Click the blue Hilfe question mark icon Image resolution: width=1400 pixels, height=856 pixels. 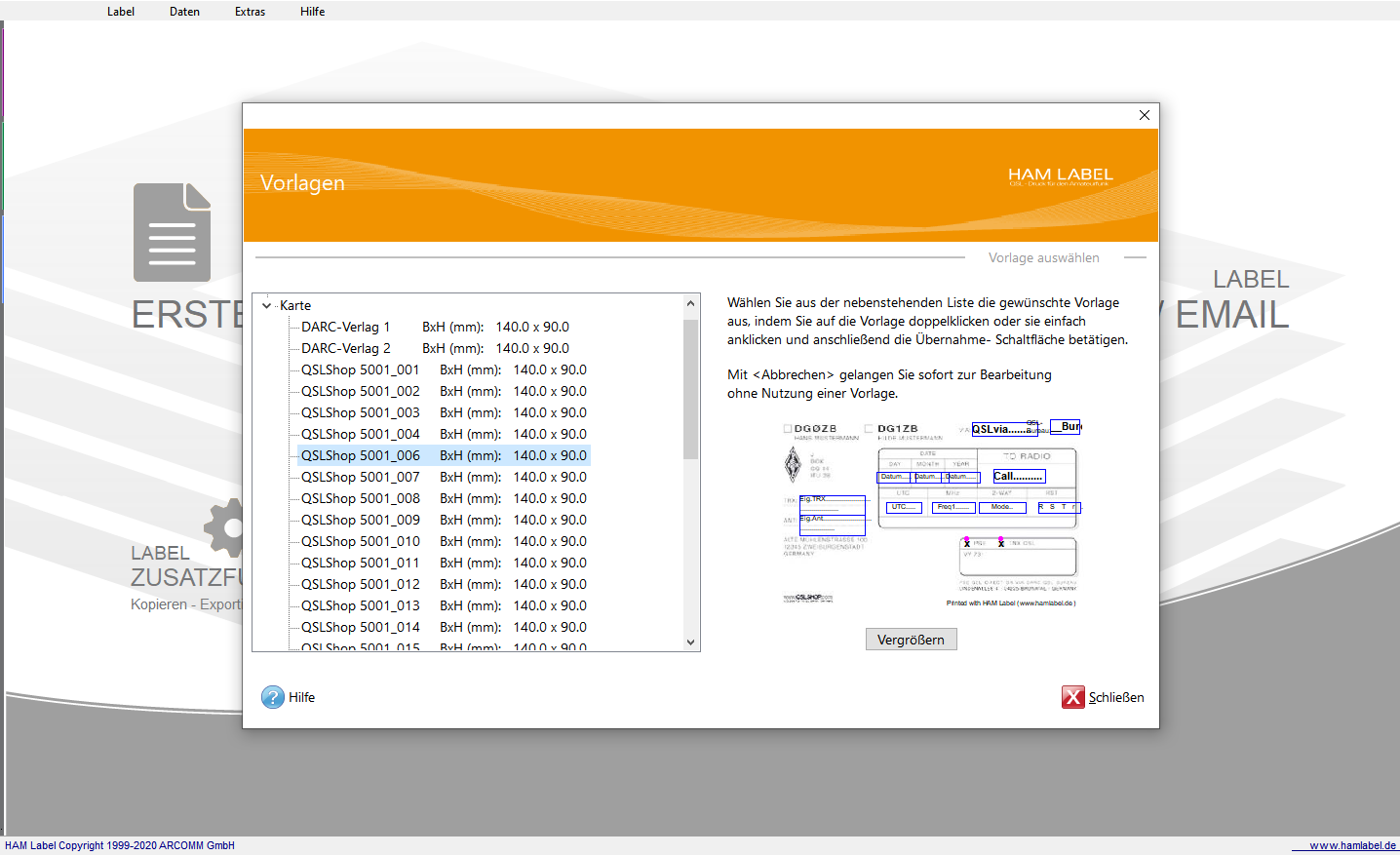coord(273,697)
